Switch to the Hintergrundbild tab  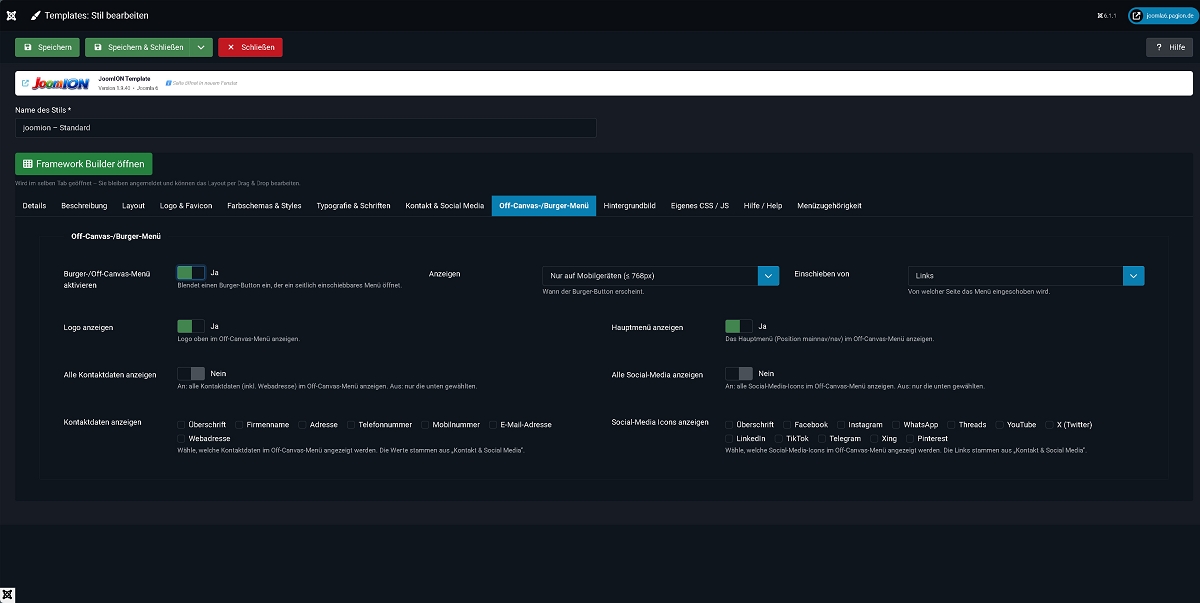click(629, 206)
